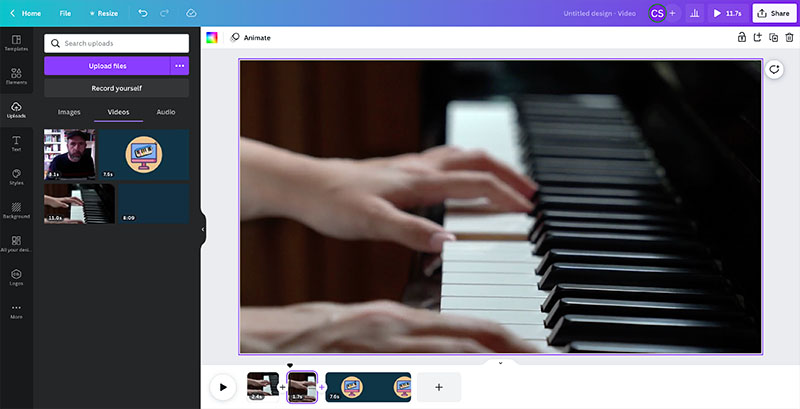Image resolution: width=800 pixels, height=409 pixels.
Task: Click the Share button
Action: pos(774,13)
